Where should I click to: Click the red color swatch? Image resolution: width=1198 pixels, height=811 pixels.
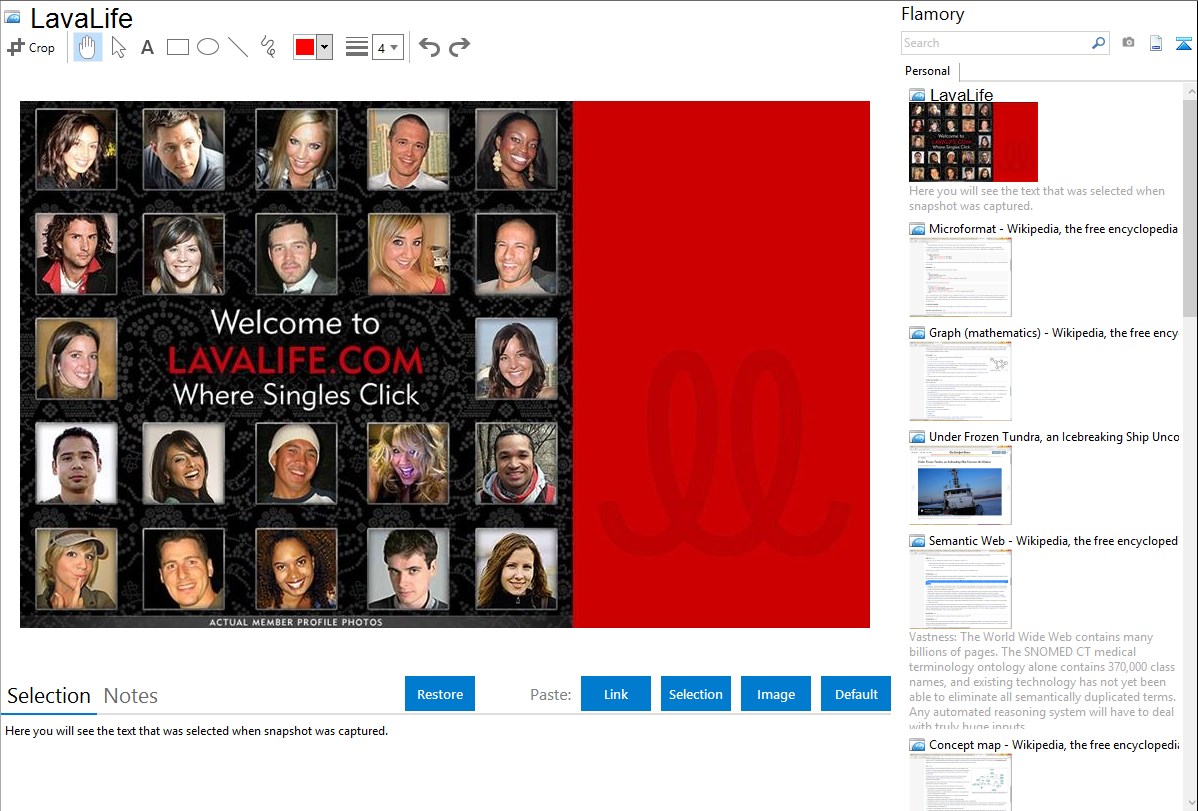point(305,47)
